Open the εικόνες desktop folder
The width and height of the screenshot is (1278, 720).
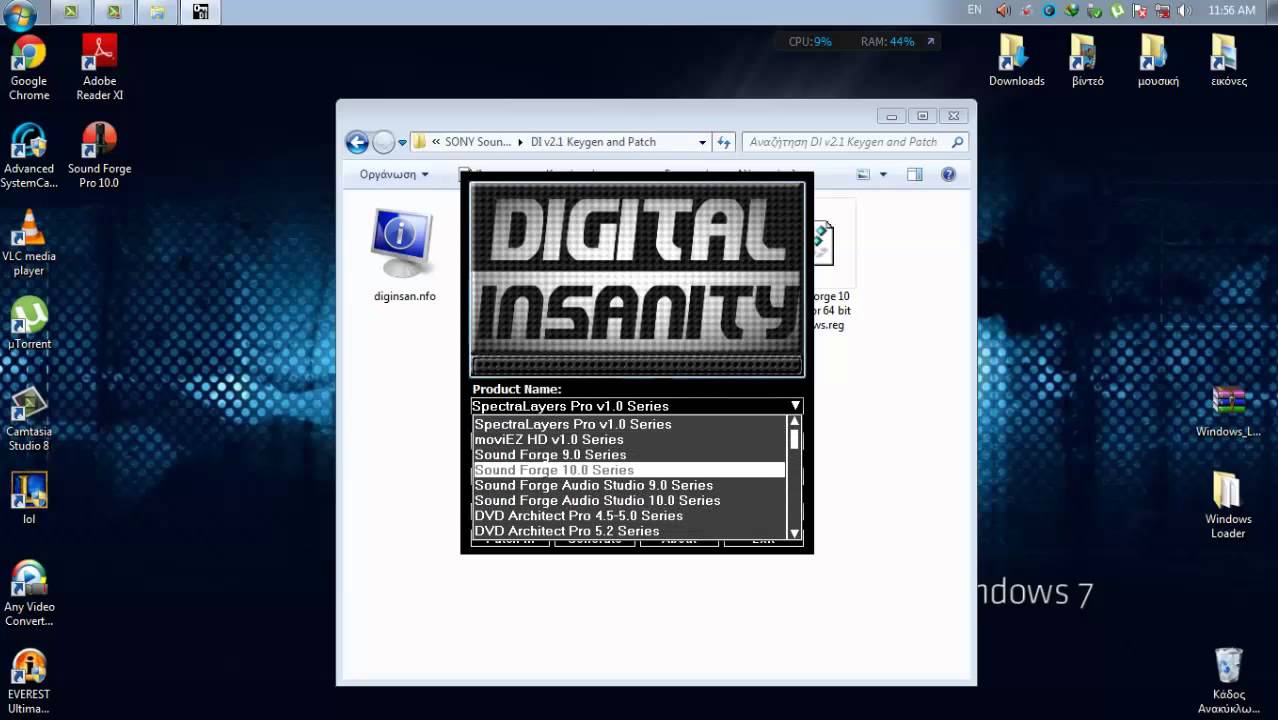[x=1228, y=60]
